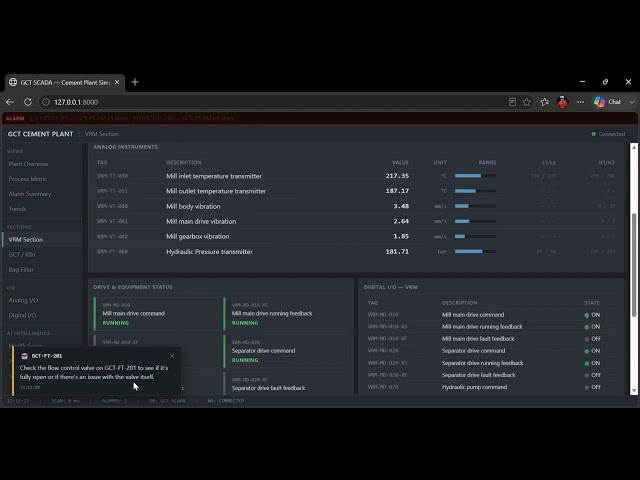
Task: View site information icon in address bar
Action: click(46, 102)
